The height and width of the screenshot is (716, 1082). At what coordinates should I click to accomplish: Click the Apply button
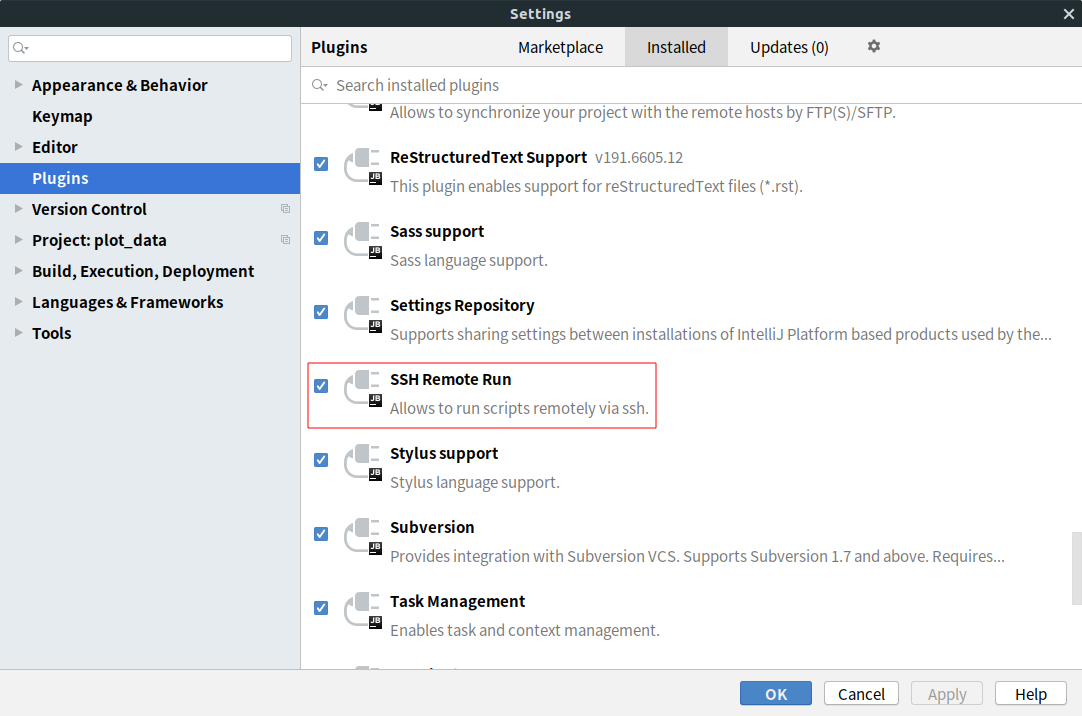pyautogui.click(x=947, y=694)
